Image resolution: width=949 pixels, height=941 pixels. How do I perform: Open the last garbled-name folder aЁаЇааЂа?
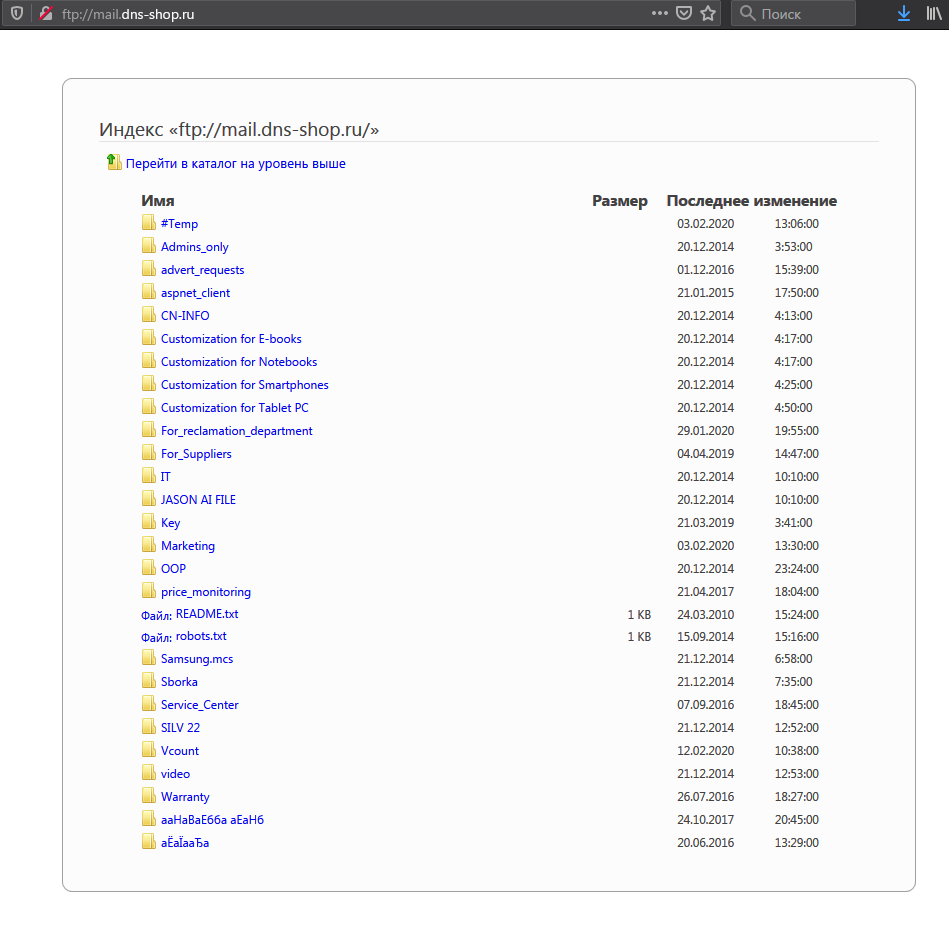click(185, 842)
